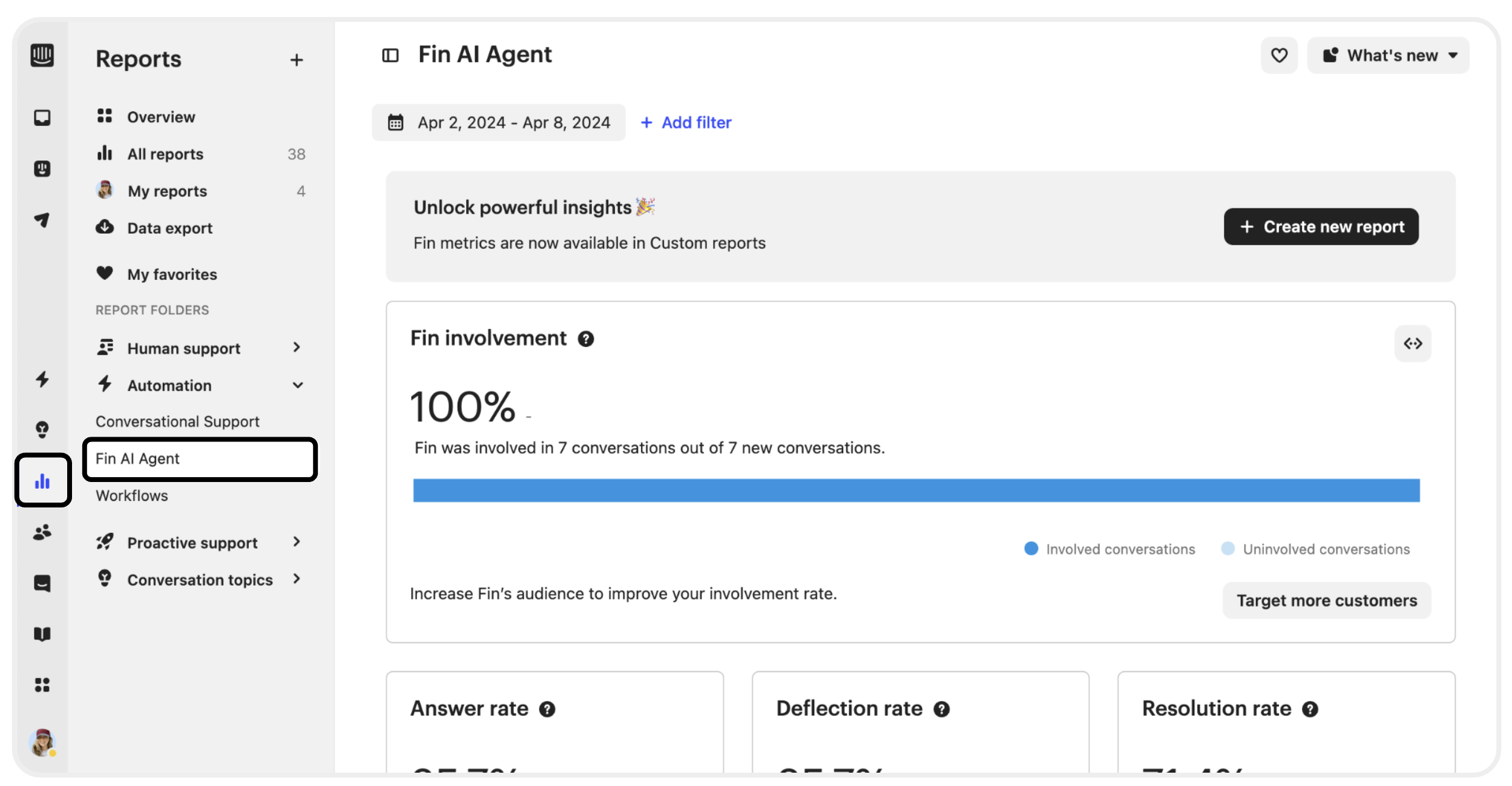Click embed code icon on Fin involvement
The width and height of the screenshot is (1512, 786).
1413,344
